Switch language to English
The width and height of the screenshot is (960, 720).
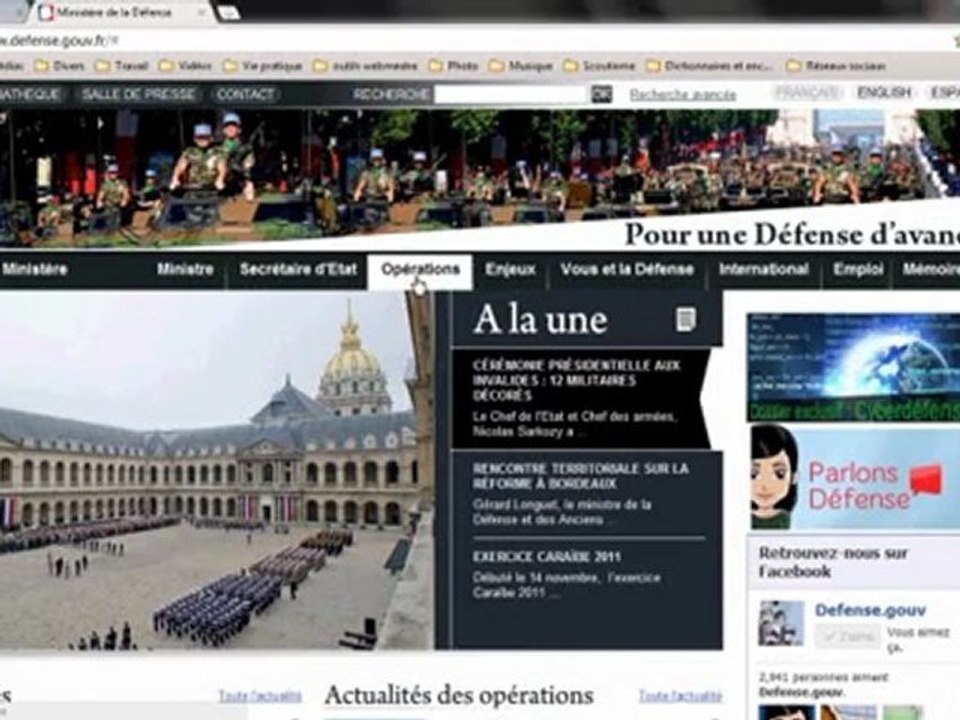coord(884,92)
